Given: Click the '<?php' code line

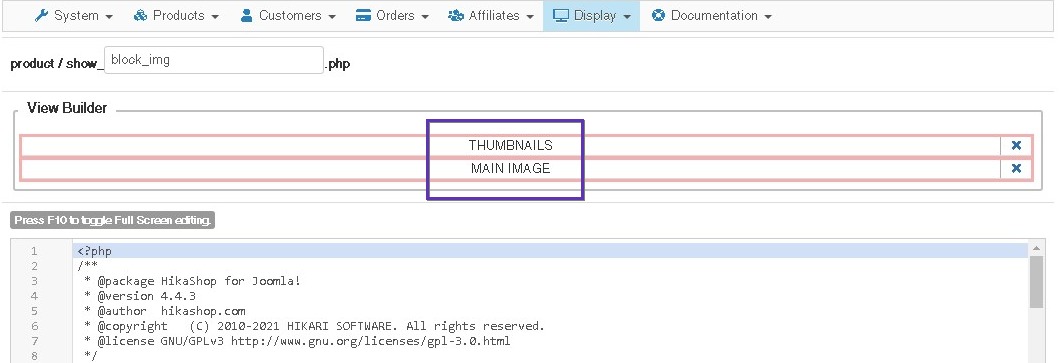Looking at the screenshot, I should tap(94, 251).
